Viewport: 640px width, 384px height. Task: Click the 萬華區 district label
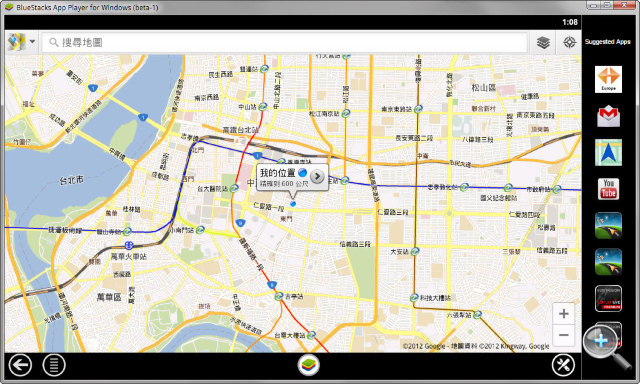pyautogui.click(x=109, y=297)
